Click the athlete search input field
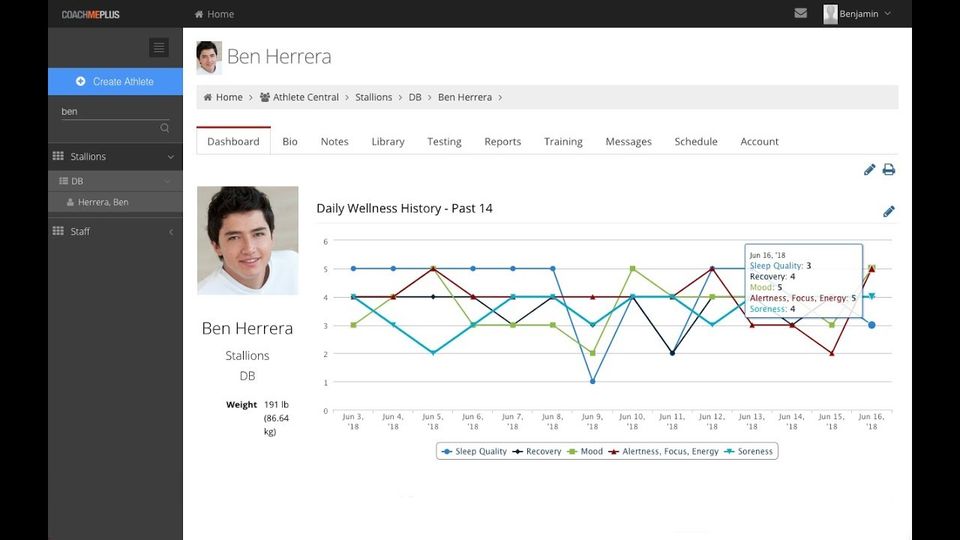960x540 pixels. pyautogui.click(x=105, y=112)
